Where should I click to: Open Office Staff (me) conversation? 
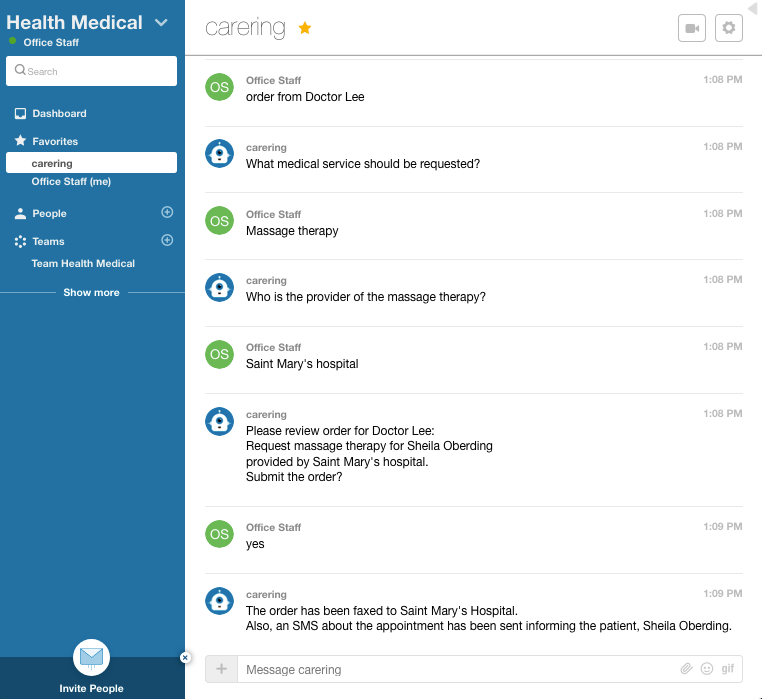point(71,181)
